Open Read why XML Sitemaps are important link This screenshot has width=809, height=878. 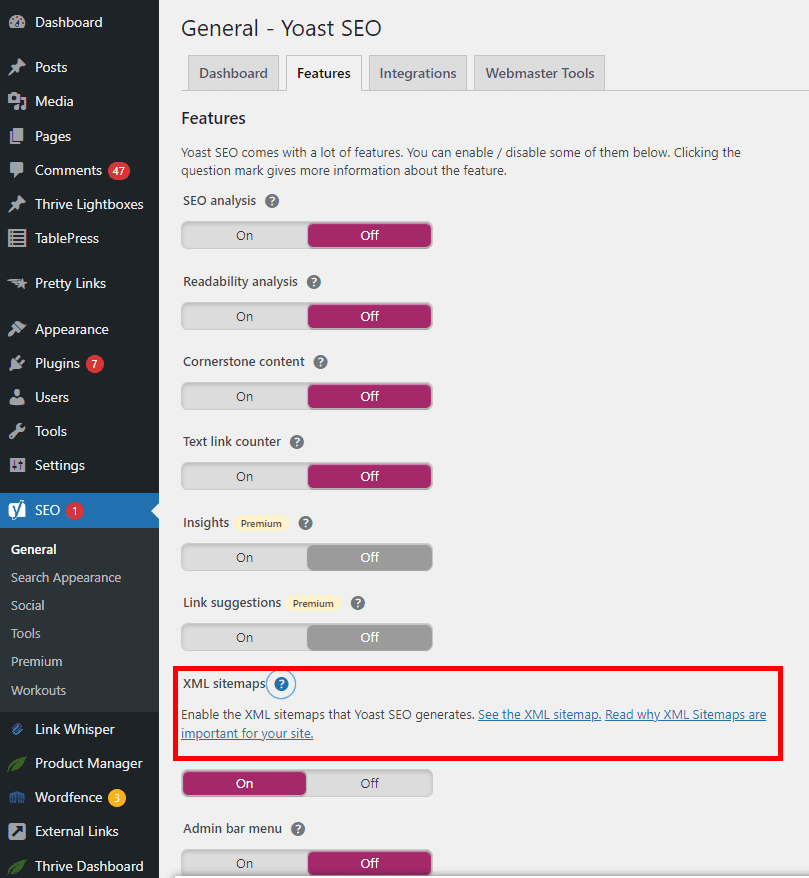[474, 724]
